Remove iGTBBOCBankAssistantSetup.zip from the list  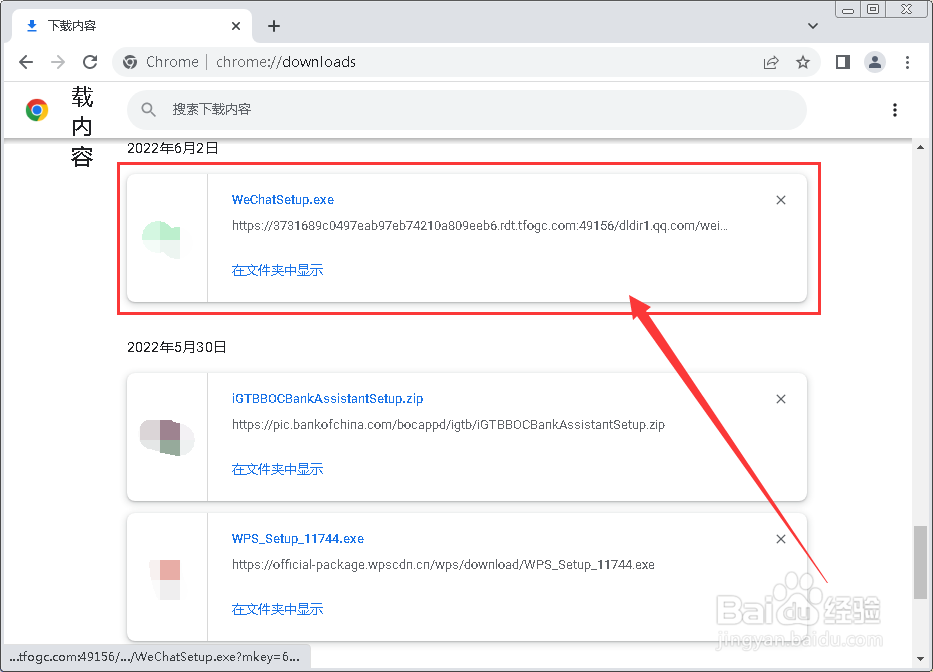(x=781, y=399)
